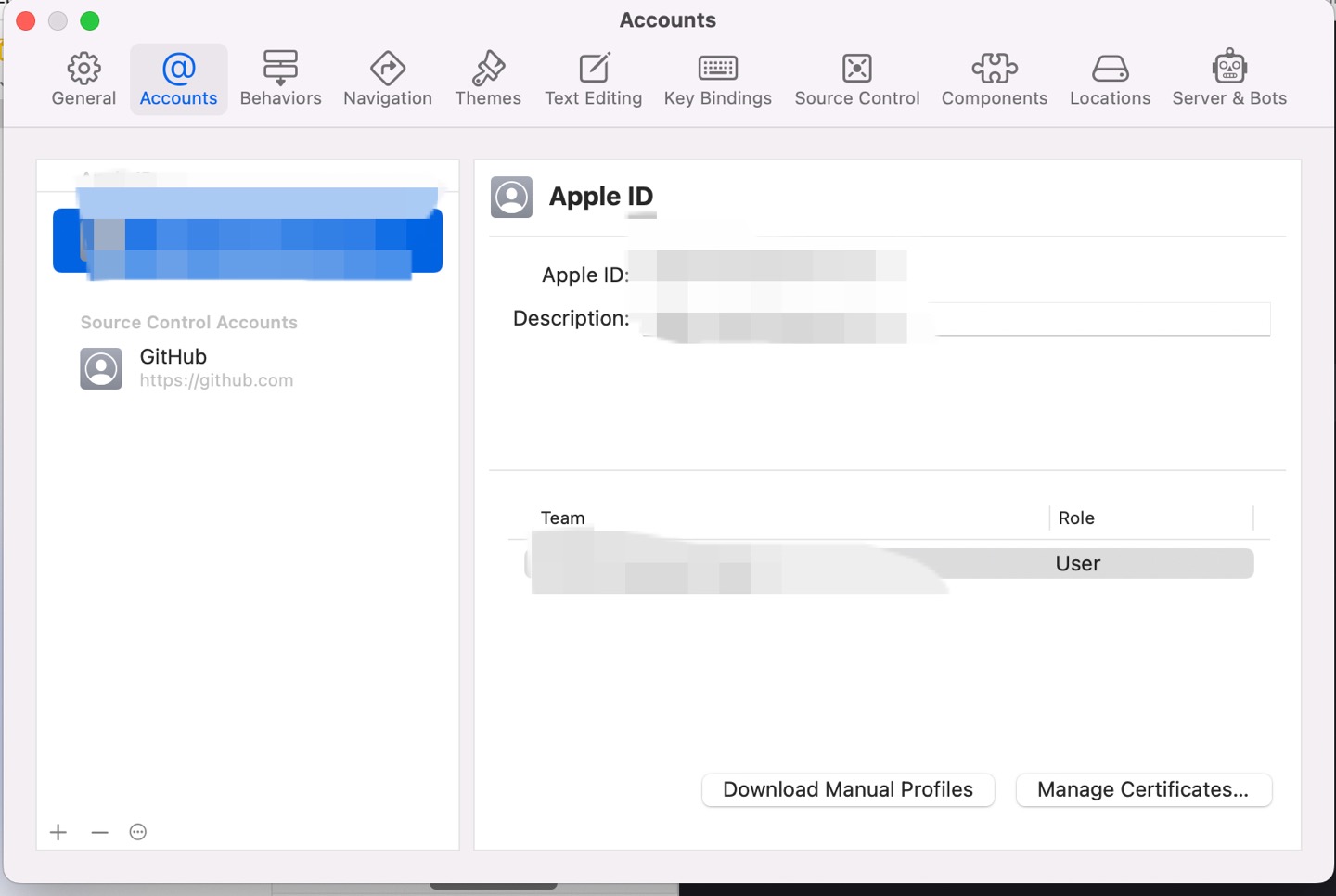Zoom the window with the green button
The width and height of the screenshot is (1336, 896).
pos(90,20)
